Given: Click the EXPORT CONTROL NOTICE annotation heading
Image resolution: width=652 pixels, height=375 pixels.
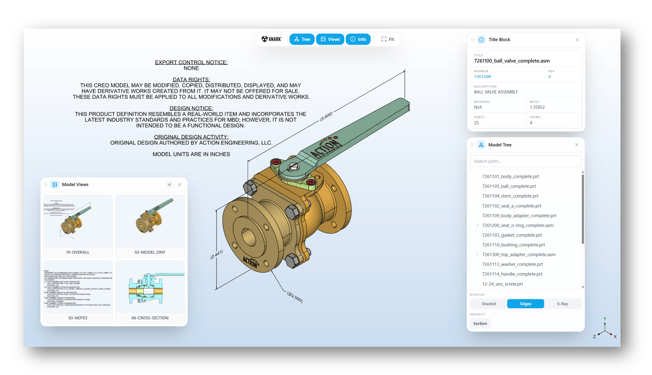Looking at the screenshot, I should (191, 62).
